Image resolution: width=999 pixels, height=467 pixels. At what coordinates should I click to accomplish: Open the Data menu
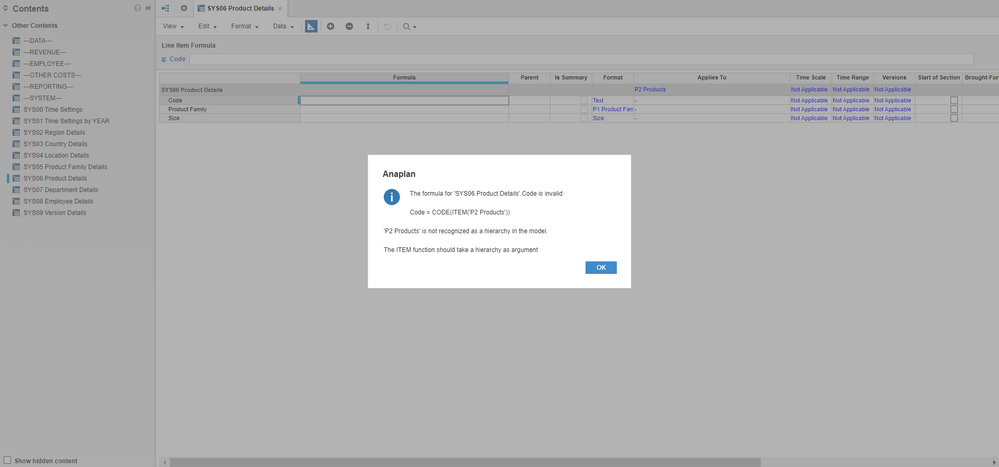[x=283, y=27]
